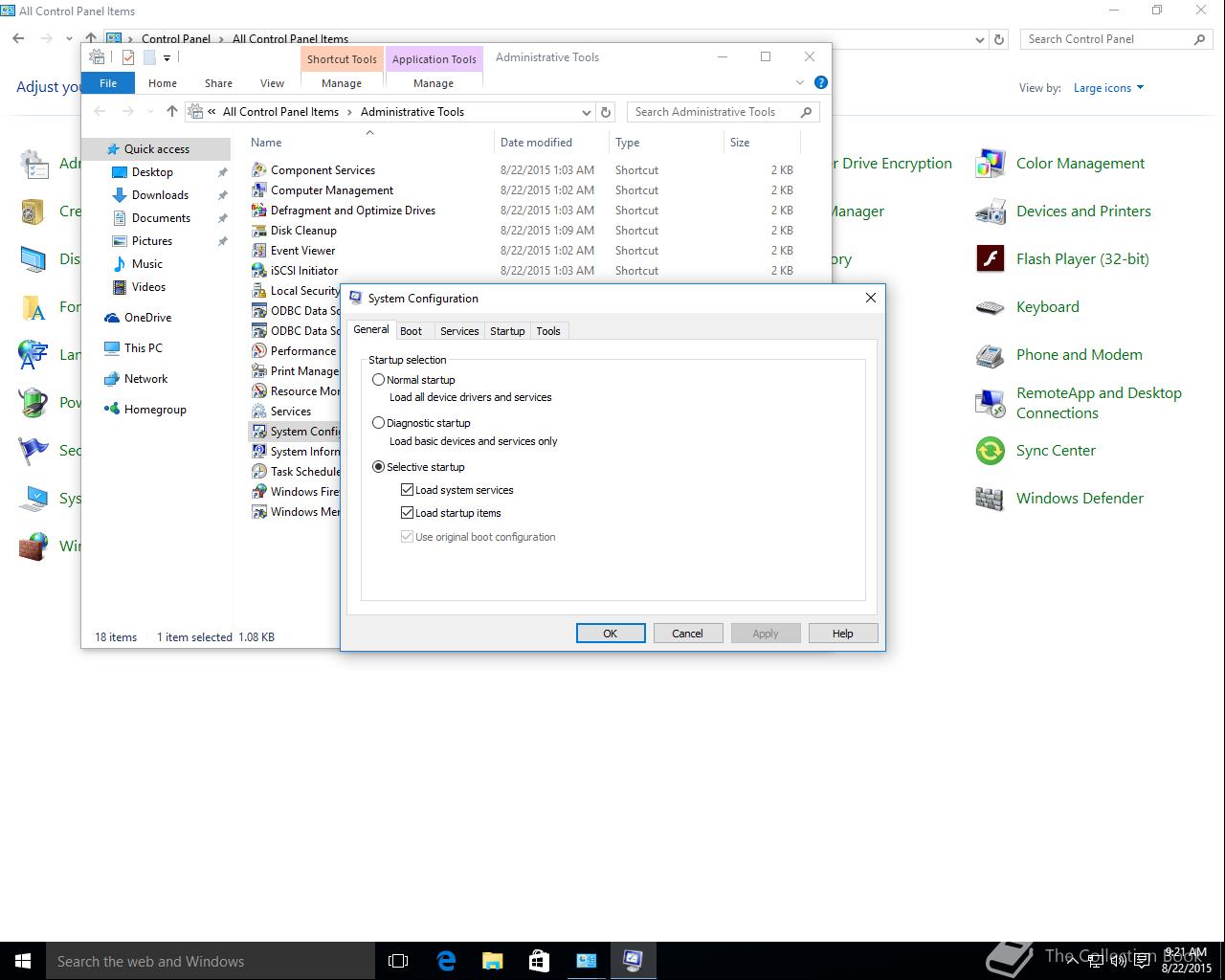Open the Sync Center icon
This screenshot has width=1225, height=980.
990,451
